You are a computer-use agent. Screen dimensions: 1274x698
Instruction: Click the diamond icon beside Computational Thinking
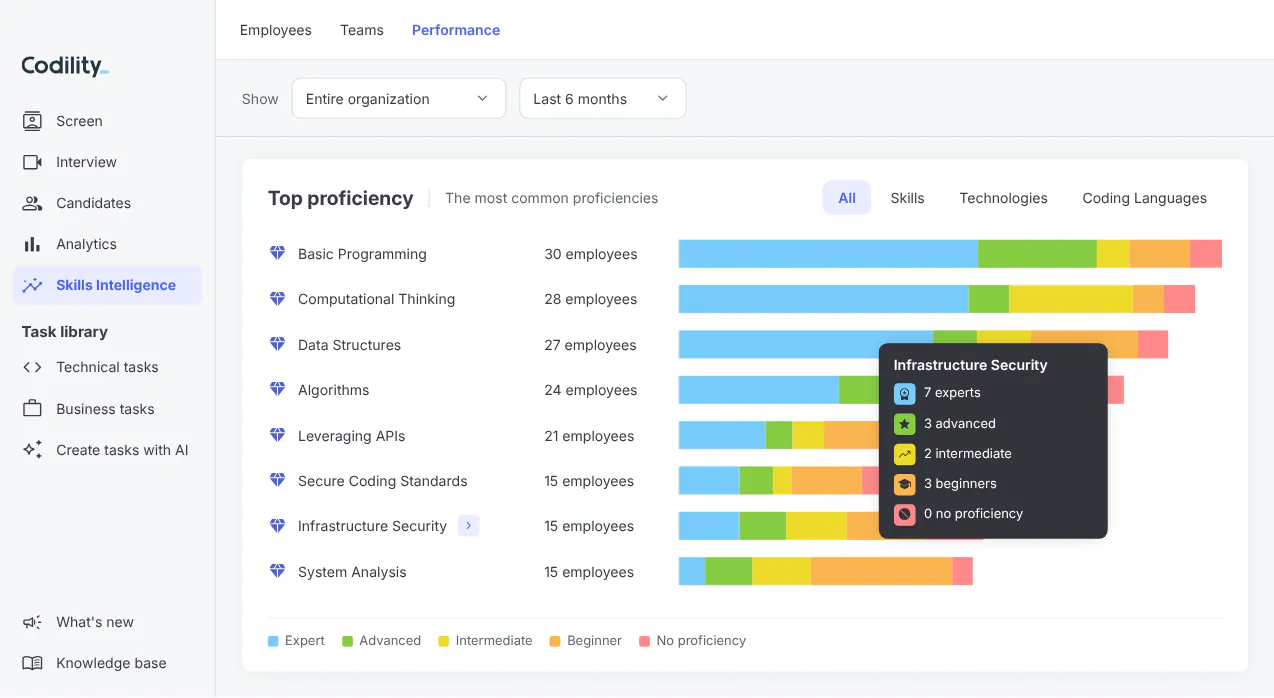pyautogui.click(x=278, y=298)
